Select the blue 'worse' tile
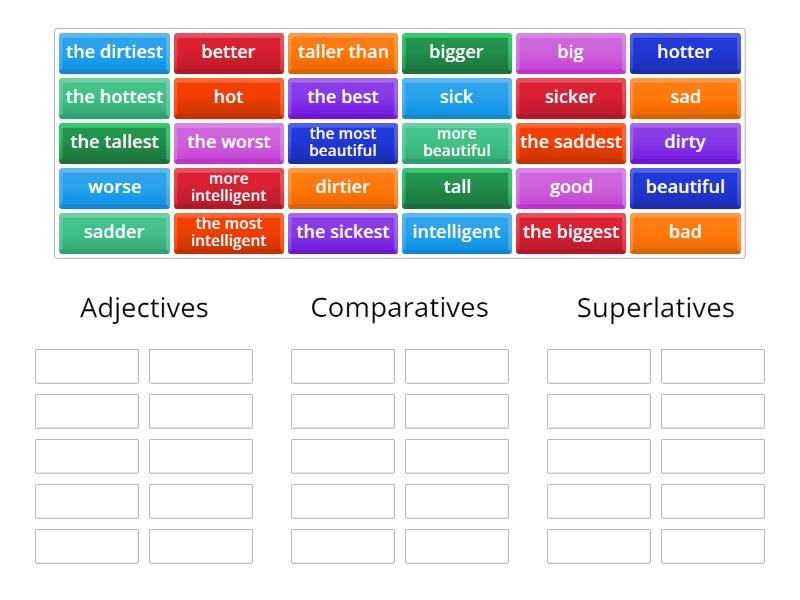This screenshot has height=600, width=800. click(114, 188)
